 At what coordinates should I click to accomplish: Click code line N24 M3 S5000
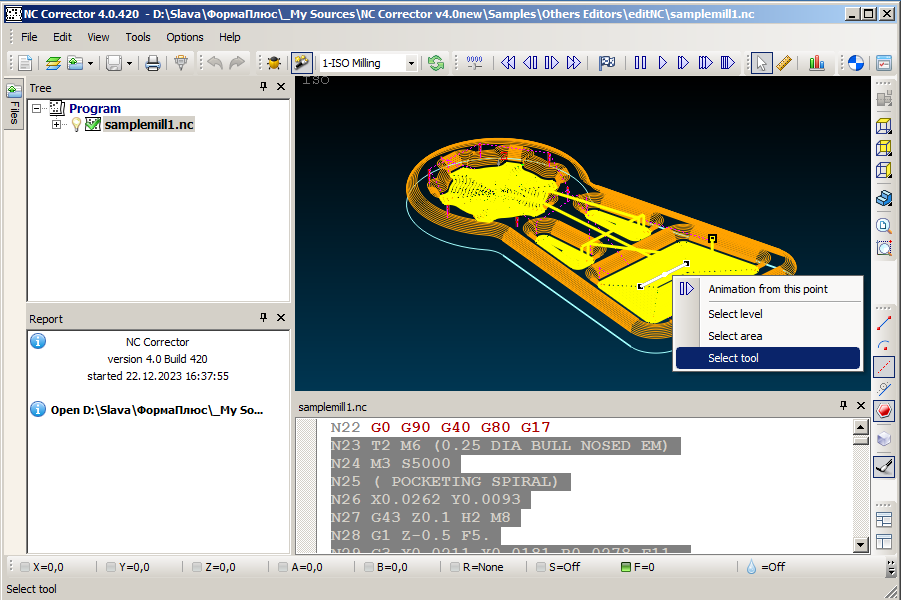point(395,463)
